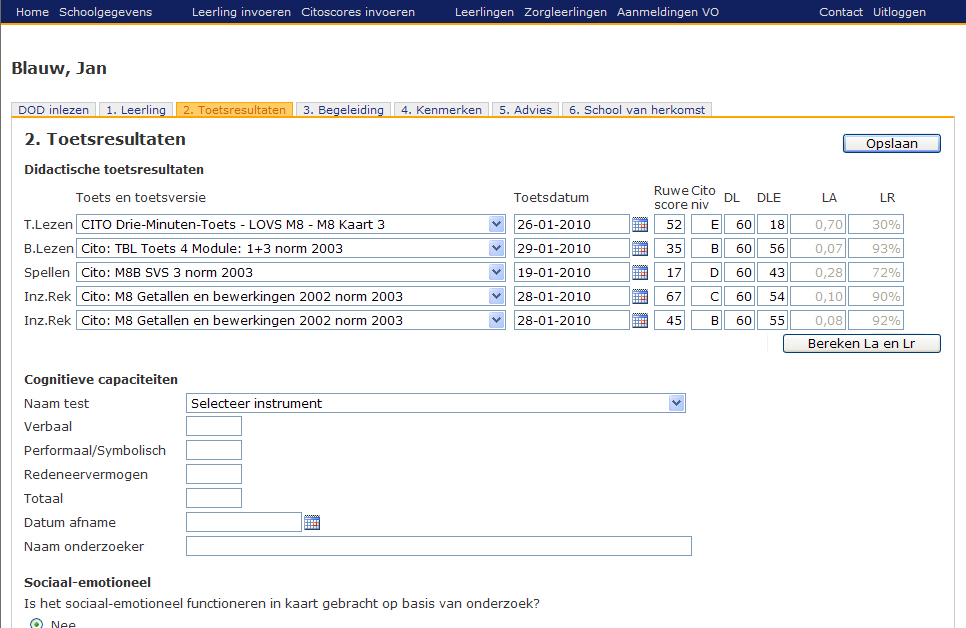Click Uitloggen to log out
Screen dimensions: 966x628
[x=899, y=12]
